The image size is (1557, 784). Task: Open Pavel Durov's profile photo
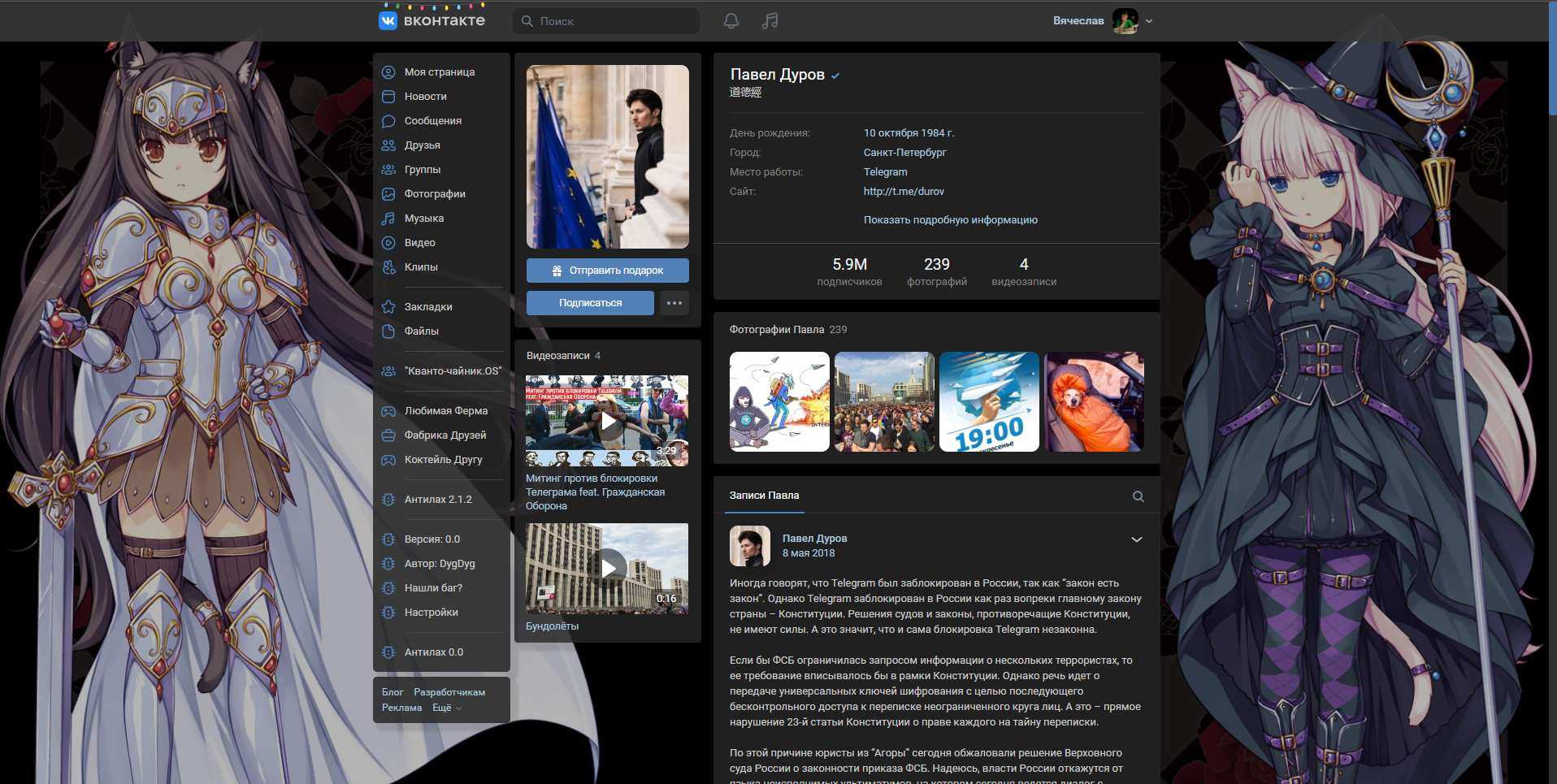(608, 157)
